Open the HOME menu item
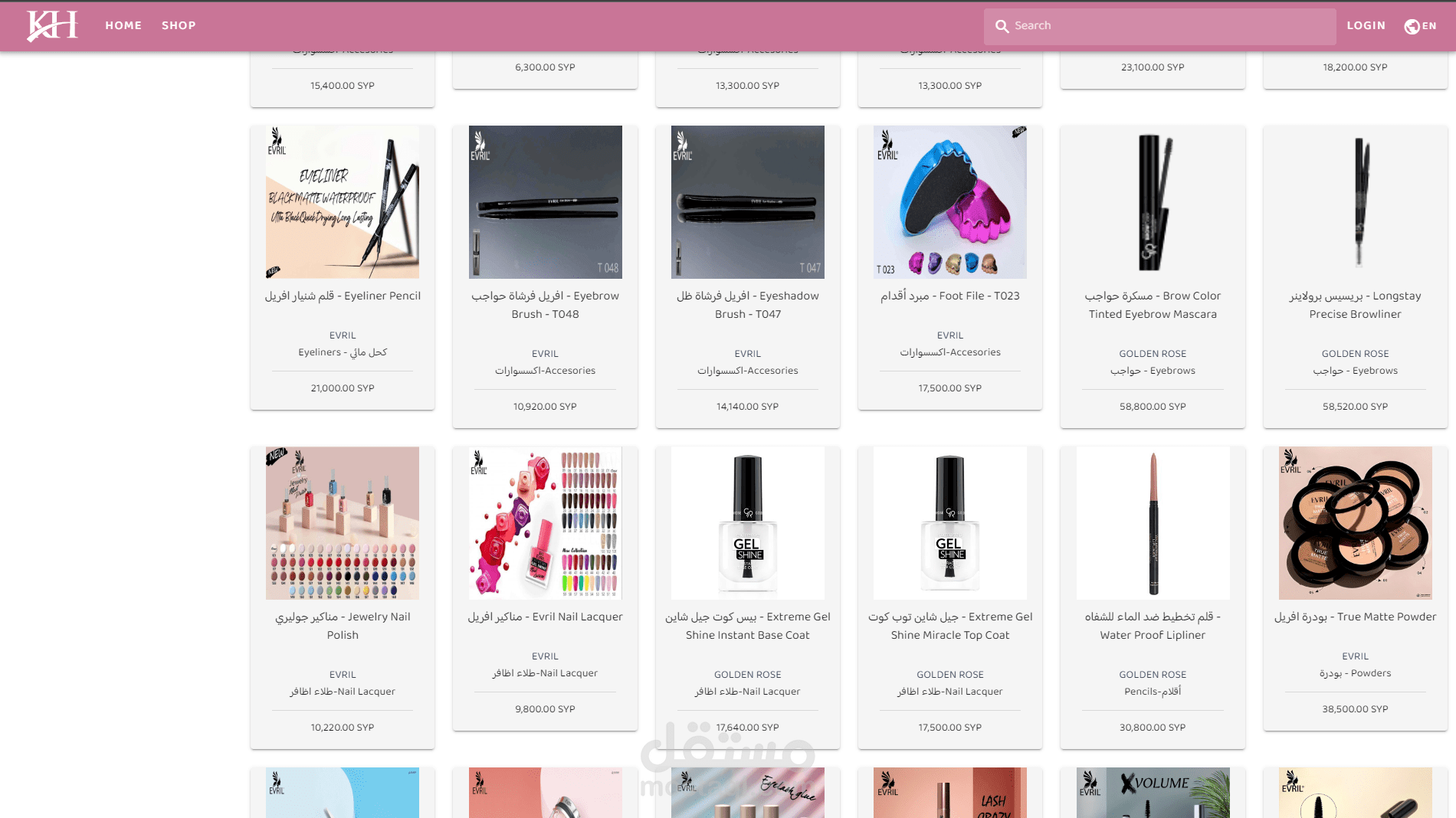The image size is (1456, 818). [123, 25]
